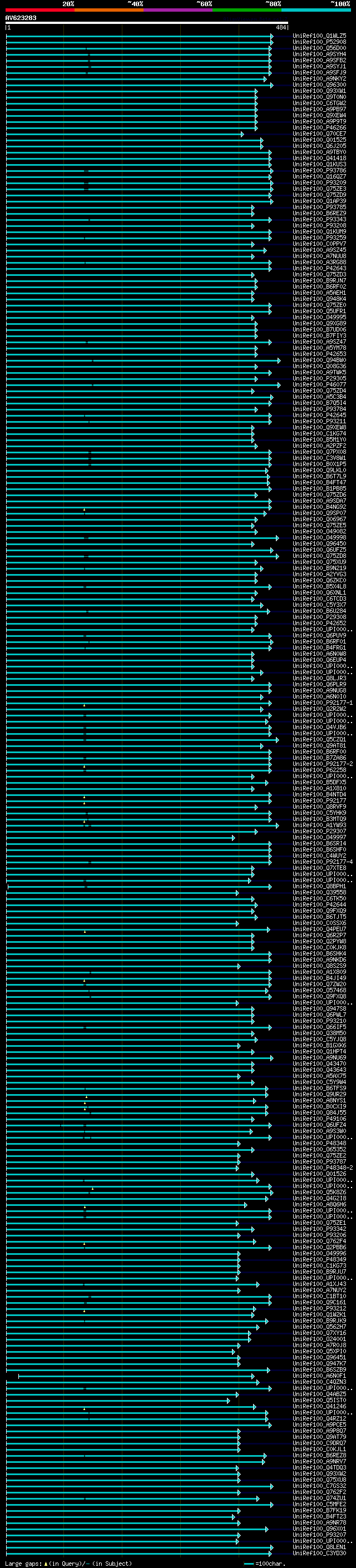This screenshot has height=1568, width=356.
Task: Open hit UniRef100_A1X810
Action: pos(319,788)
